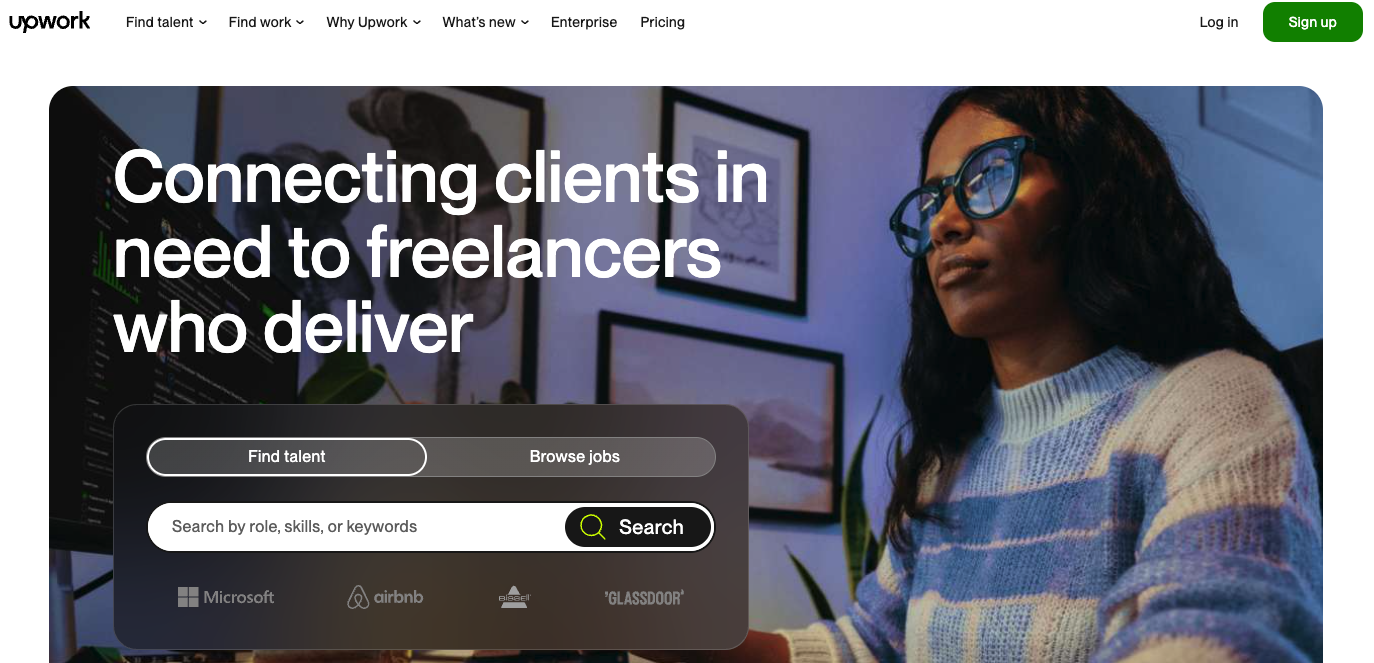Expand the Find talent dropdown menu

click(166, 22)
